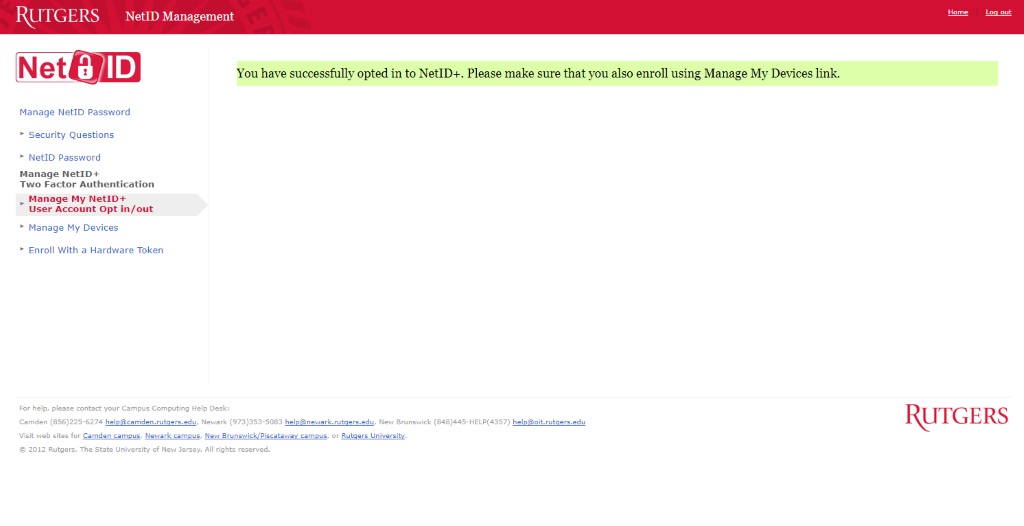1024x526 pixels.
Task: Click the Rutgers logo in the header
Action: [57, 16]
